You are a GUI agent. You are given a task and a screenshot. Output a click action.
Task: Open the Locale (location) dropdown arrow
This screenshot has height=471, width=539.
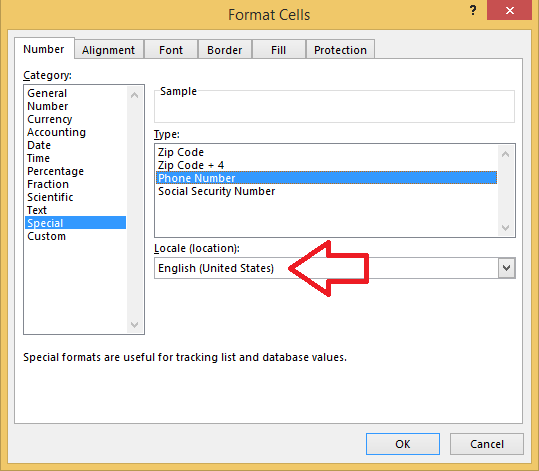pyautogui.click(x=507, y=268)
